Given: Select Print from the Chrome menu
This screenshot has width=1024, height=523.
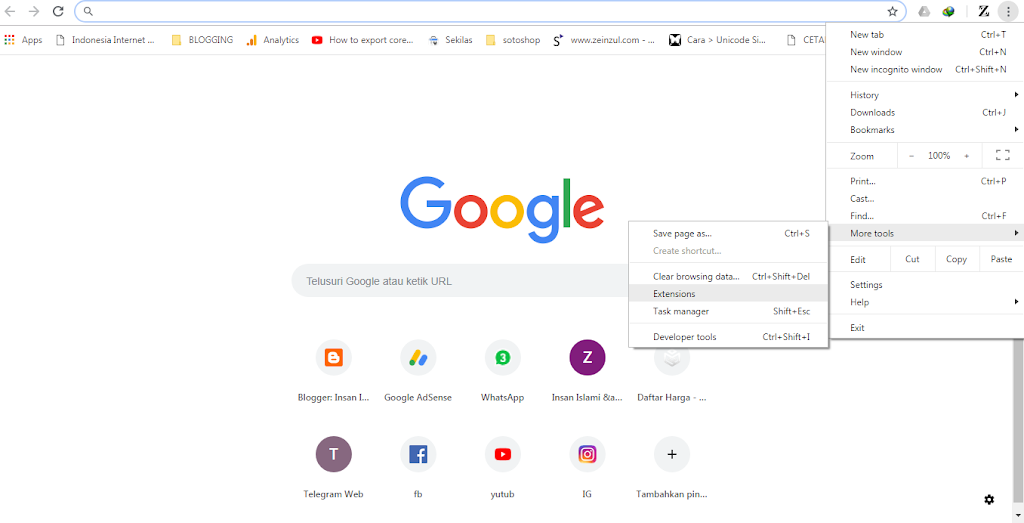Looking at the screenshot, I should click(925, 181).
